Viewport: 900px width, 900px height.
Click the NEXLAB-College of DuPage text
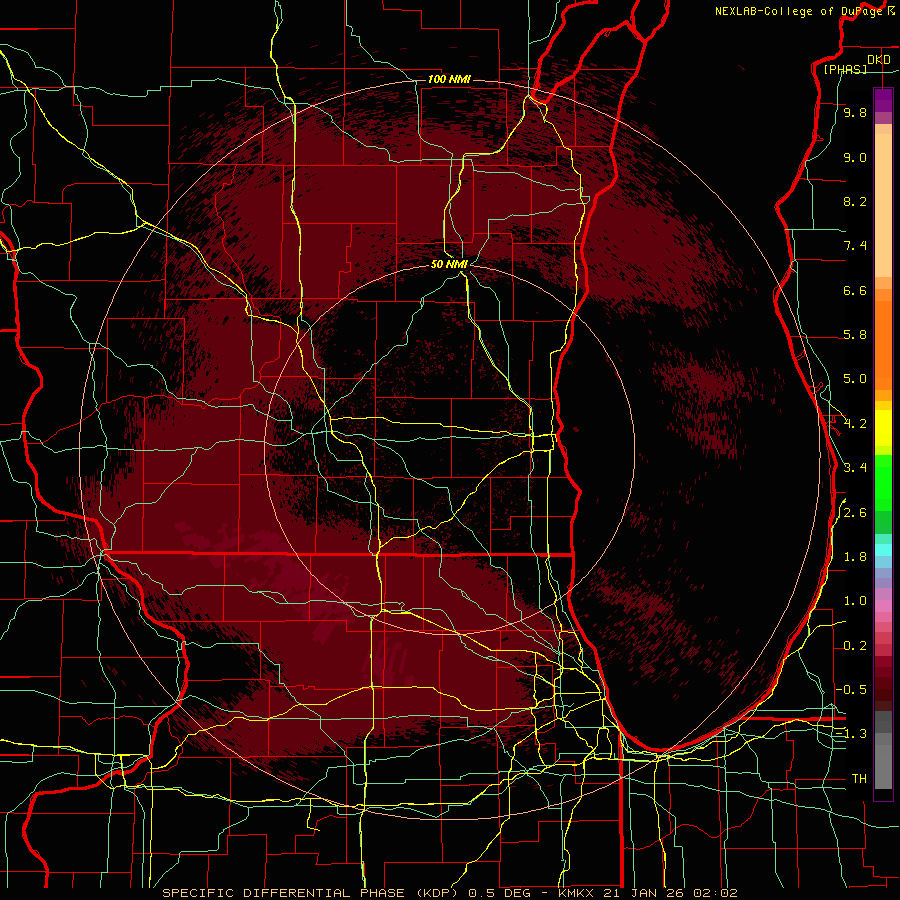pos(798,11)
